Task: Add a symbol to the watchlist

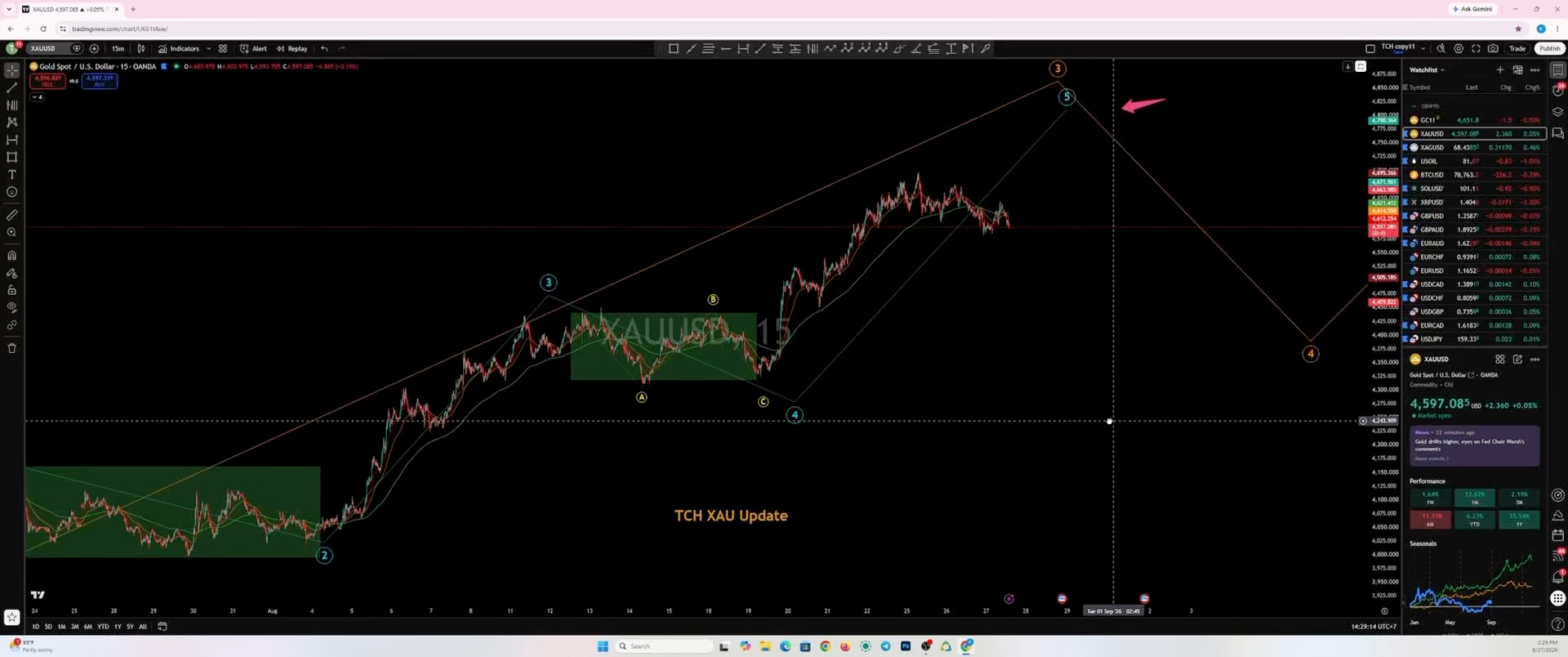Action: [1499, 70]
